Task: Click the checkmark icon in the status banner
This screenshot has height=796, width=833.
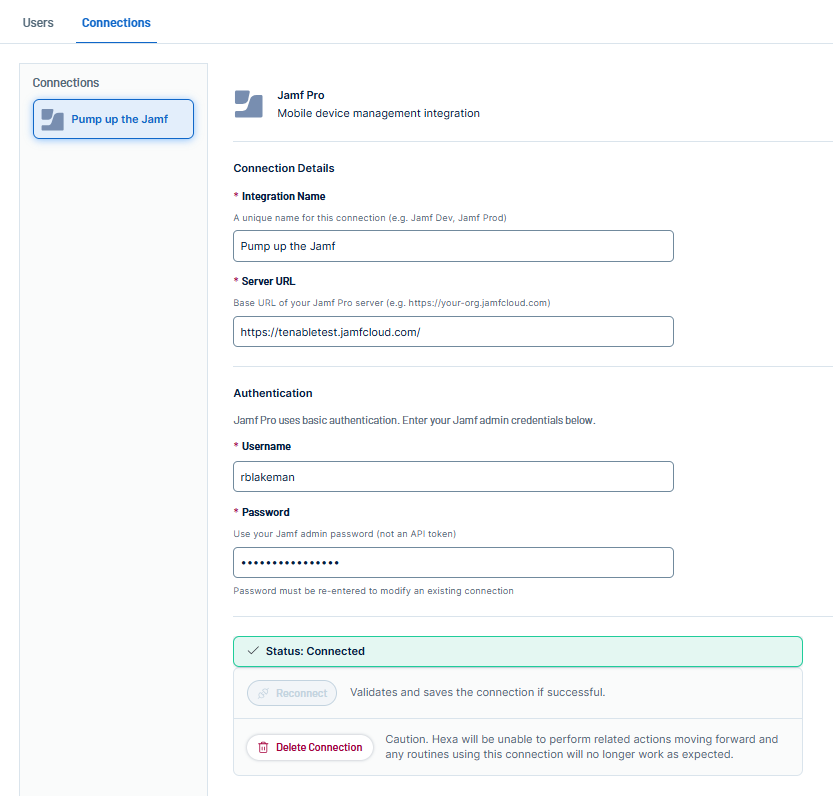Action: point(253,650)
